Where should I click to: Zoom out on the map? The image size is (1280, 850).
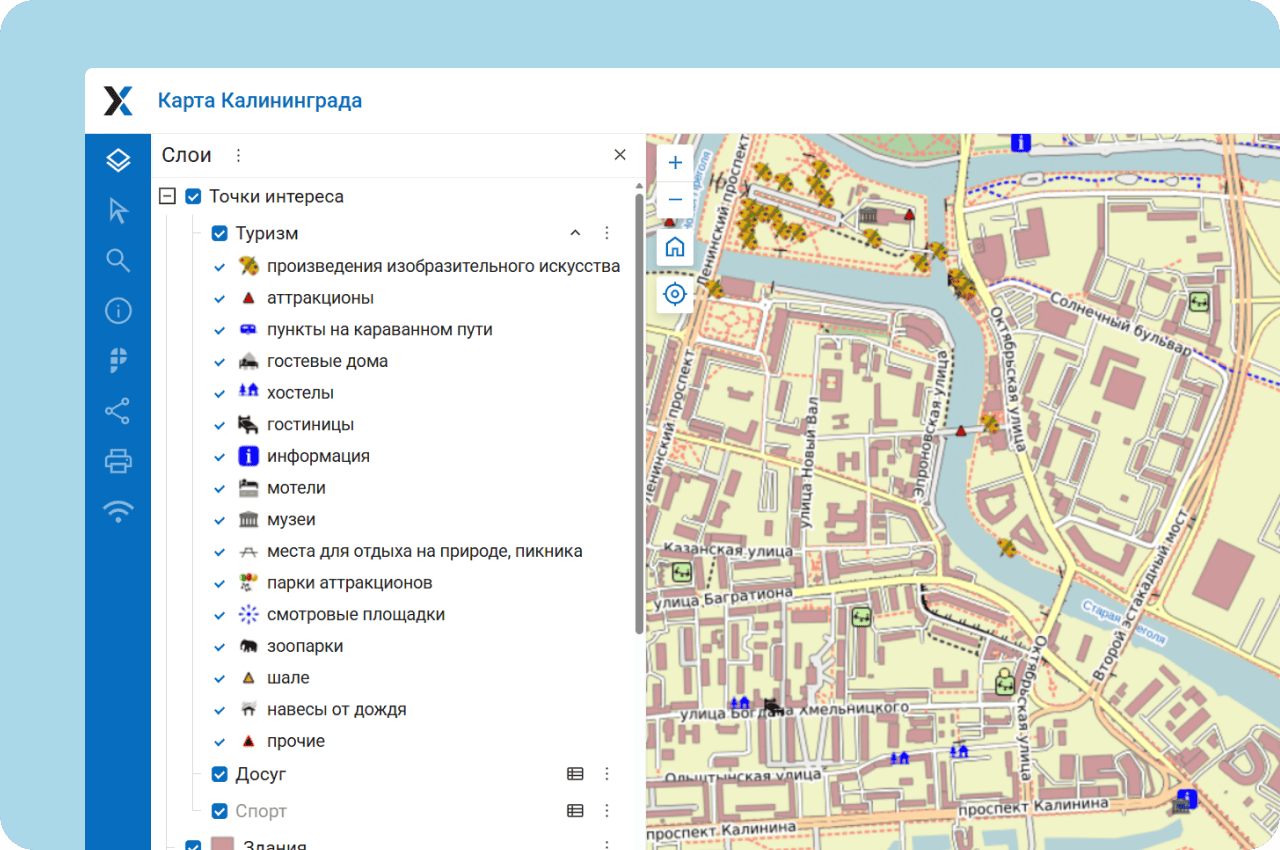675,200
